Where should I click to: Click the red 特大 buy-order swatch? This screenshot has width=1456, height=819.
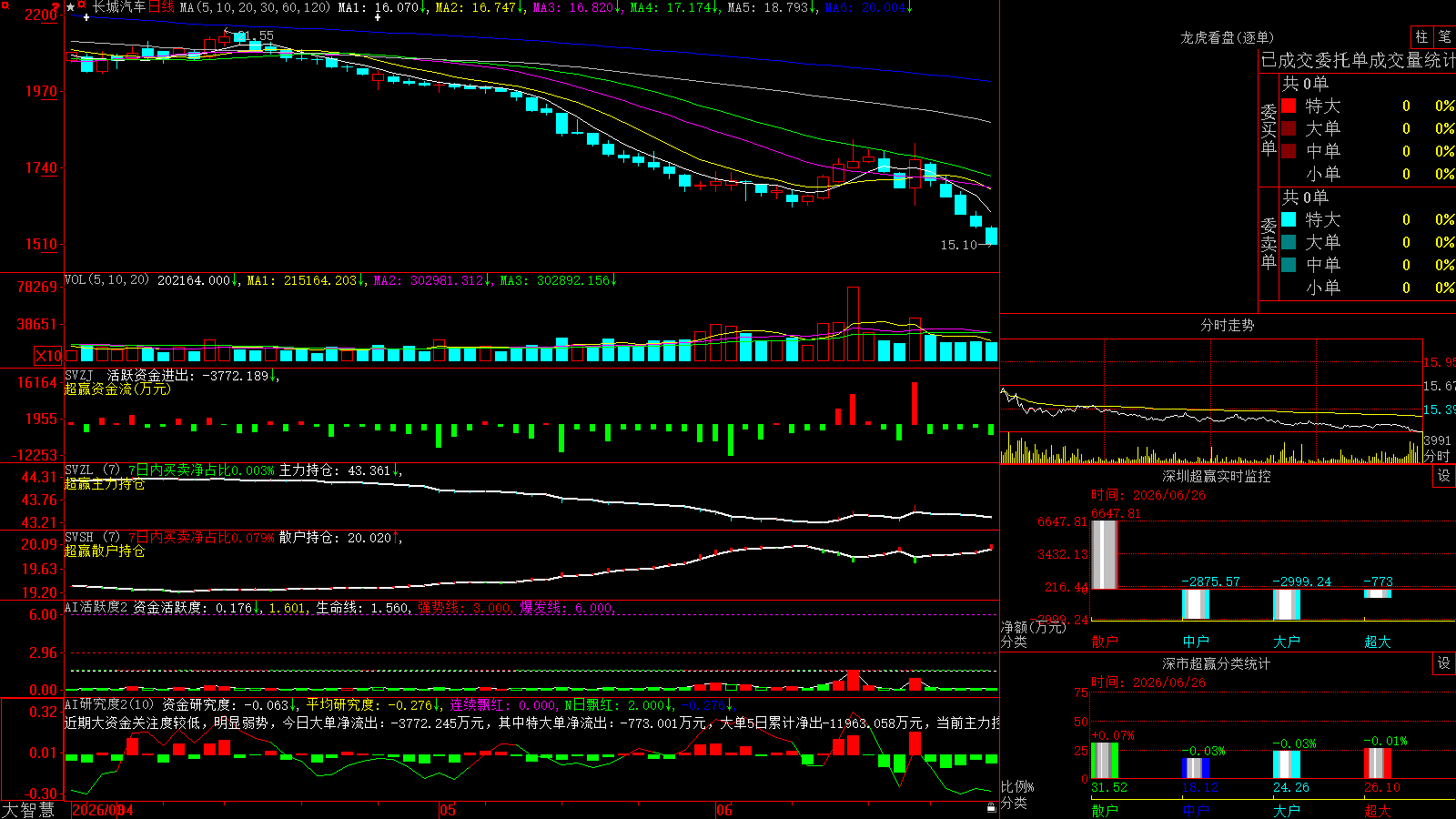coord(1289,106)
